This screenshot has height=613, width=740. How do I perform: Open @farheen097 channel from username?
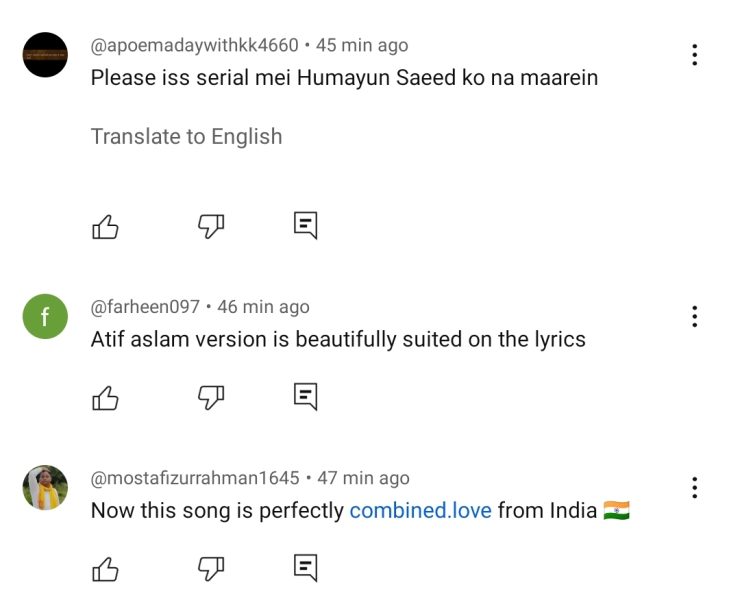click(145, 307)
